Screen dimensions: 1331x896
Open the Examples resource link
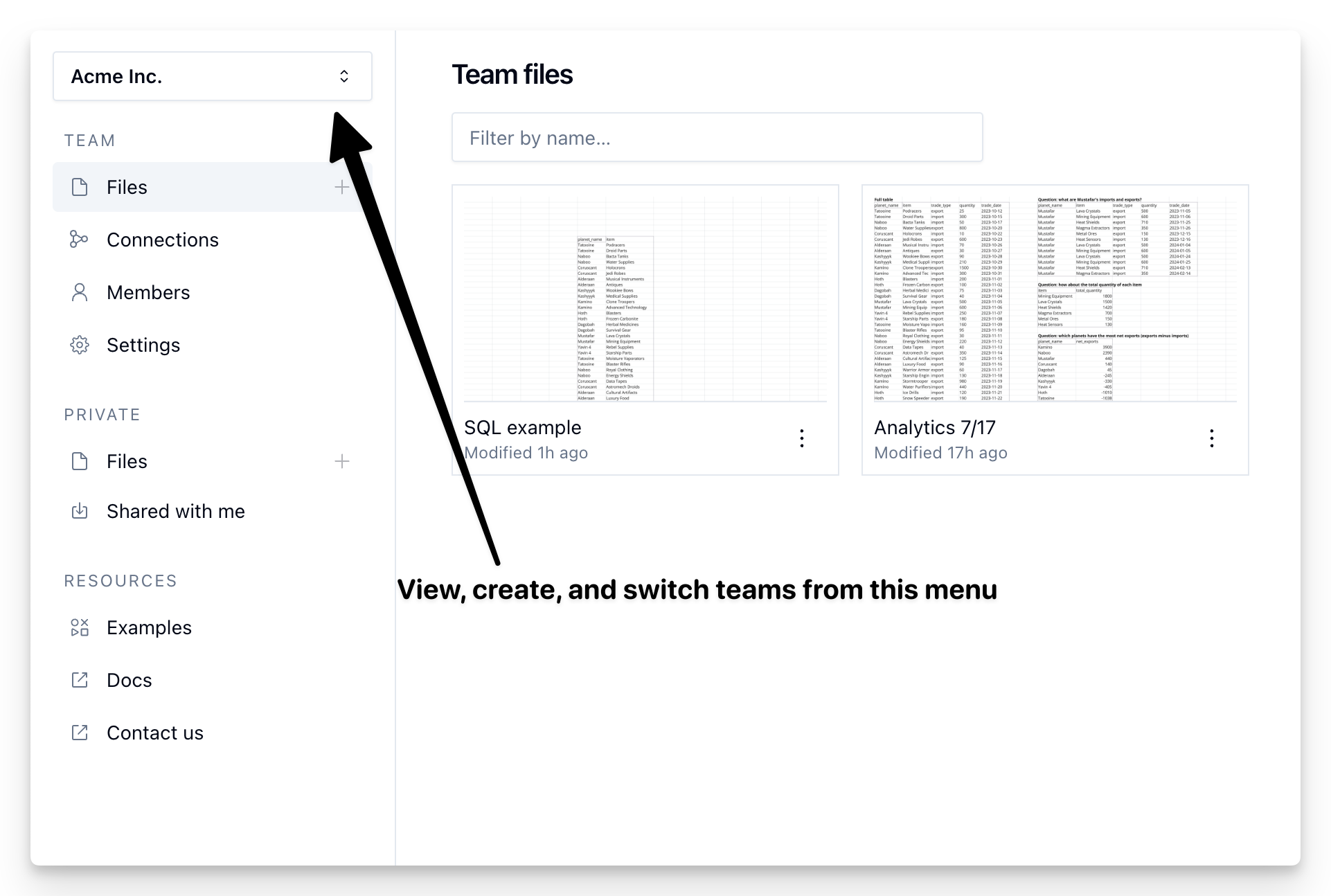pyautogui.click(x=149, y=627)
